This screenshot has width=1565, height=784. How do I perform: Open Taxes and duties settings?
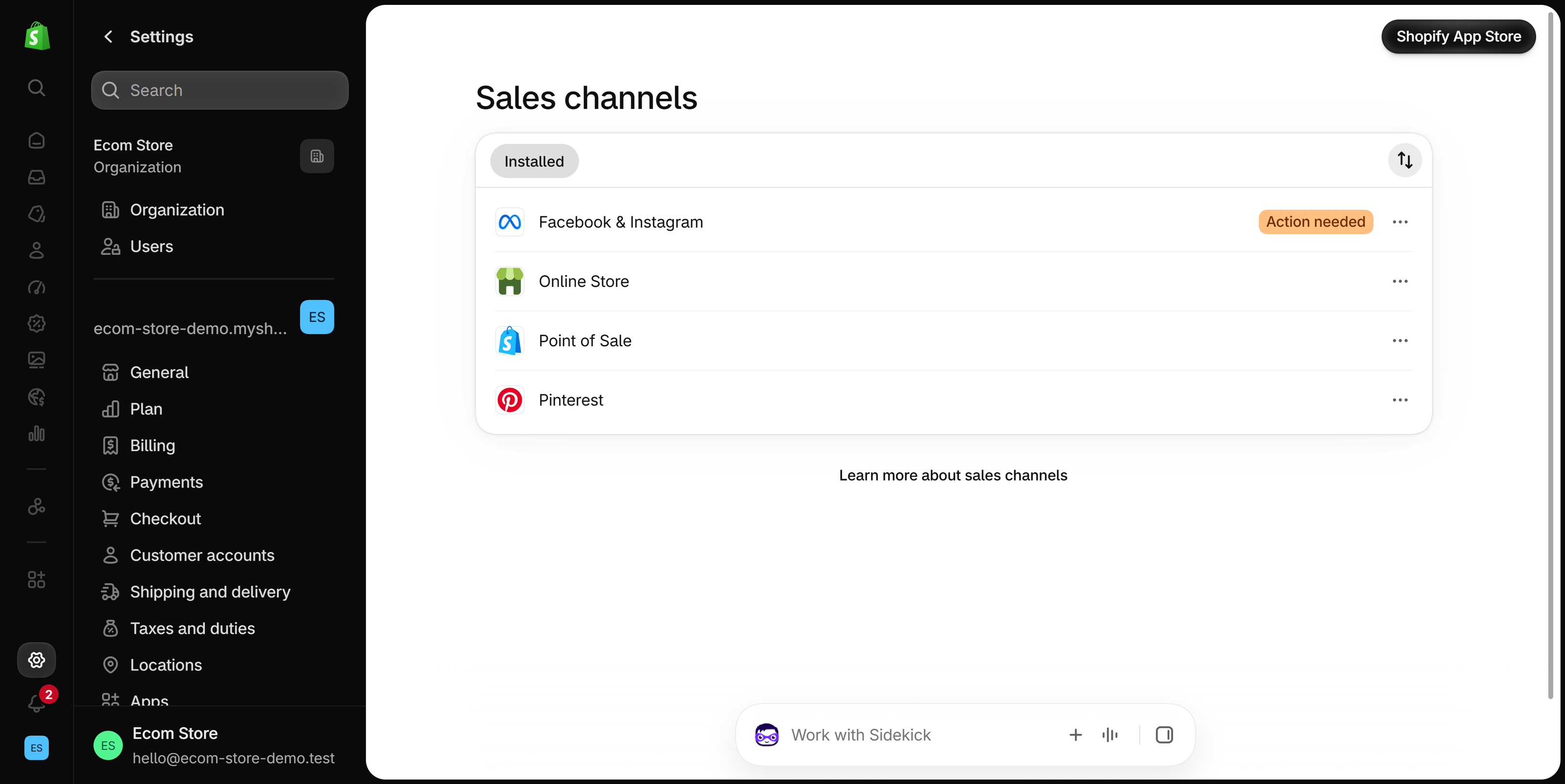[213, 629]
